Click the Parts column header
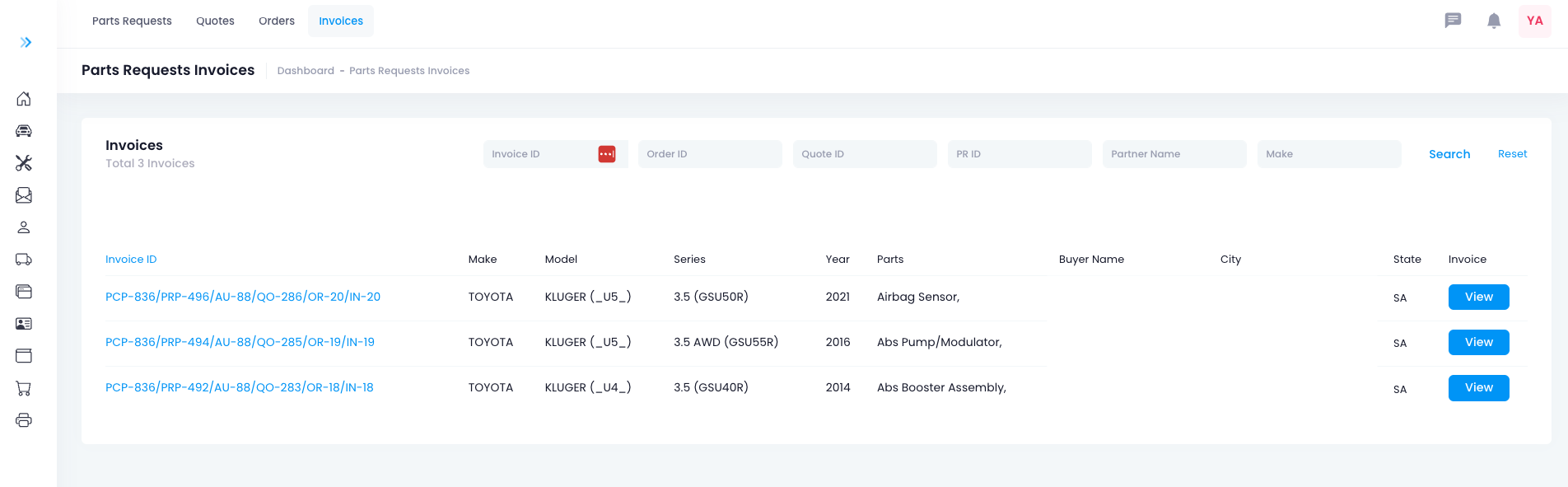 pos(890,260)
